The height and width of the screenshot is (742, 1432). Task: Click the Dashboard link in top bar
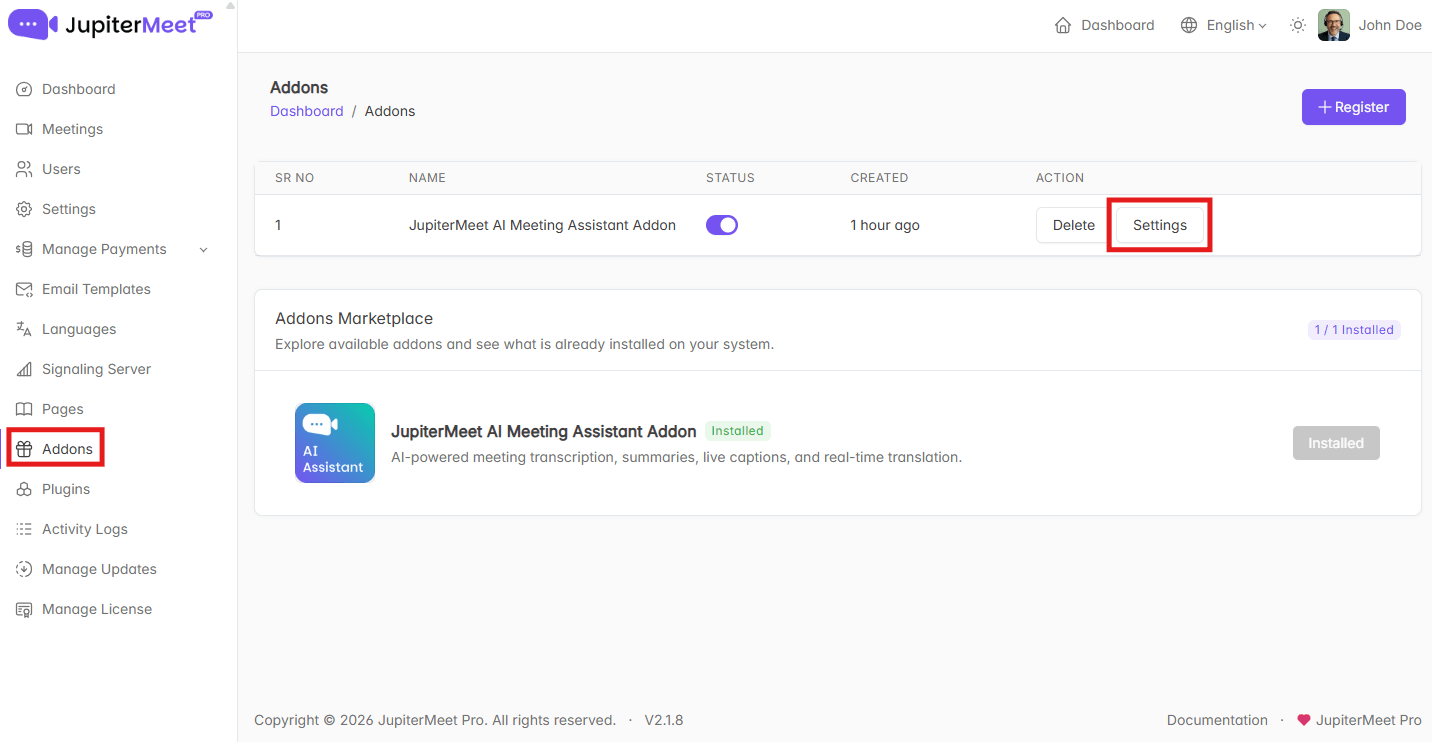coord(1118,25)
